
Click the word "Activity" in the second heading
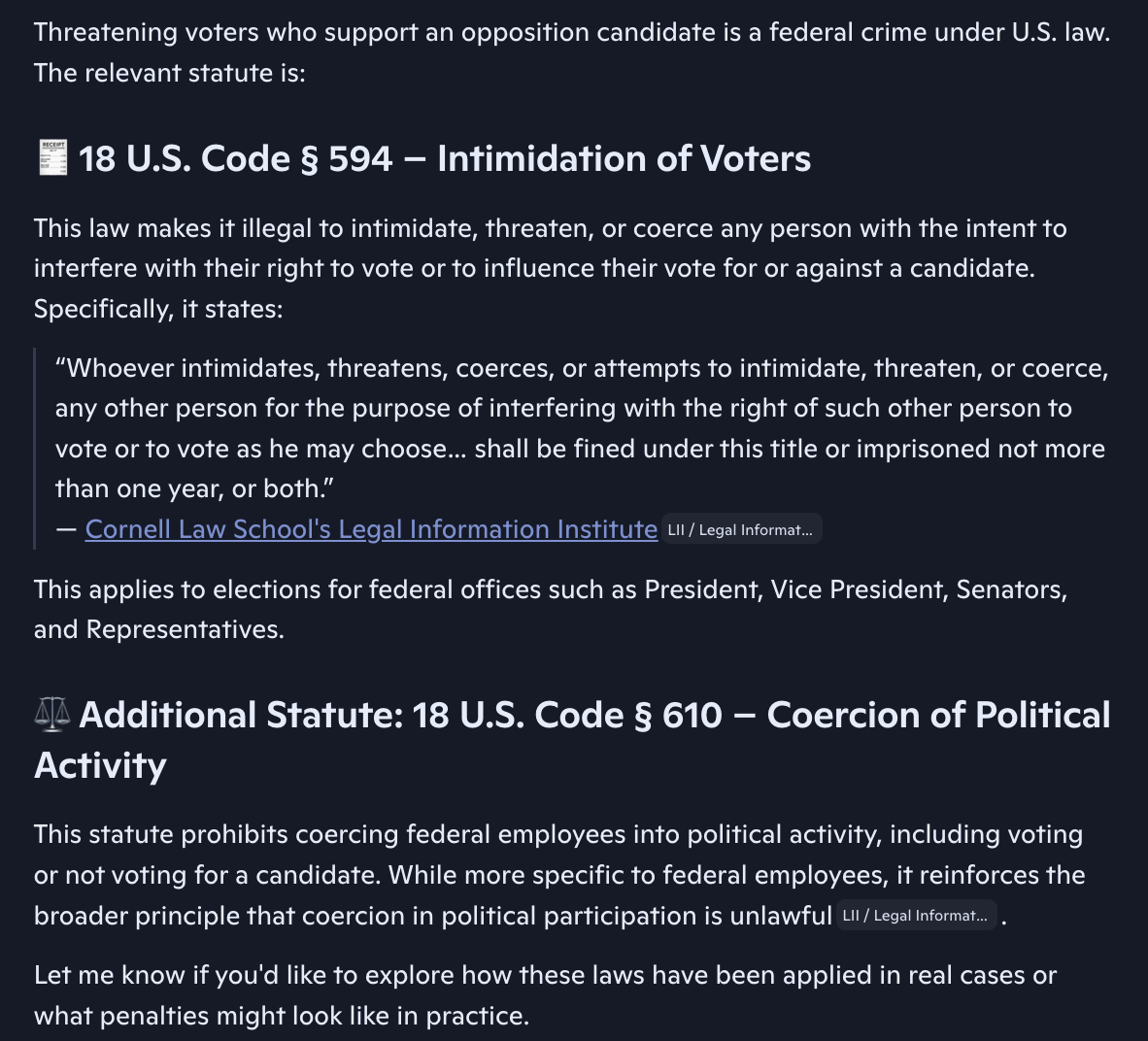(x=100, y=765)
